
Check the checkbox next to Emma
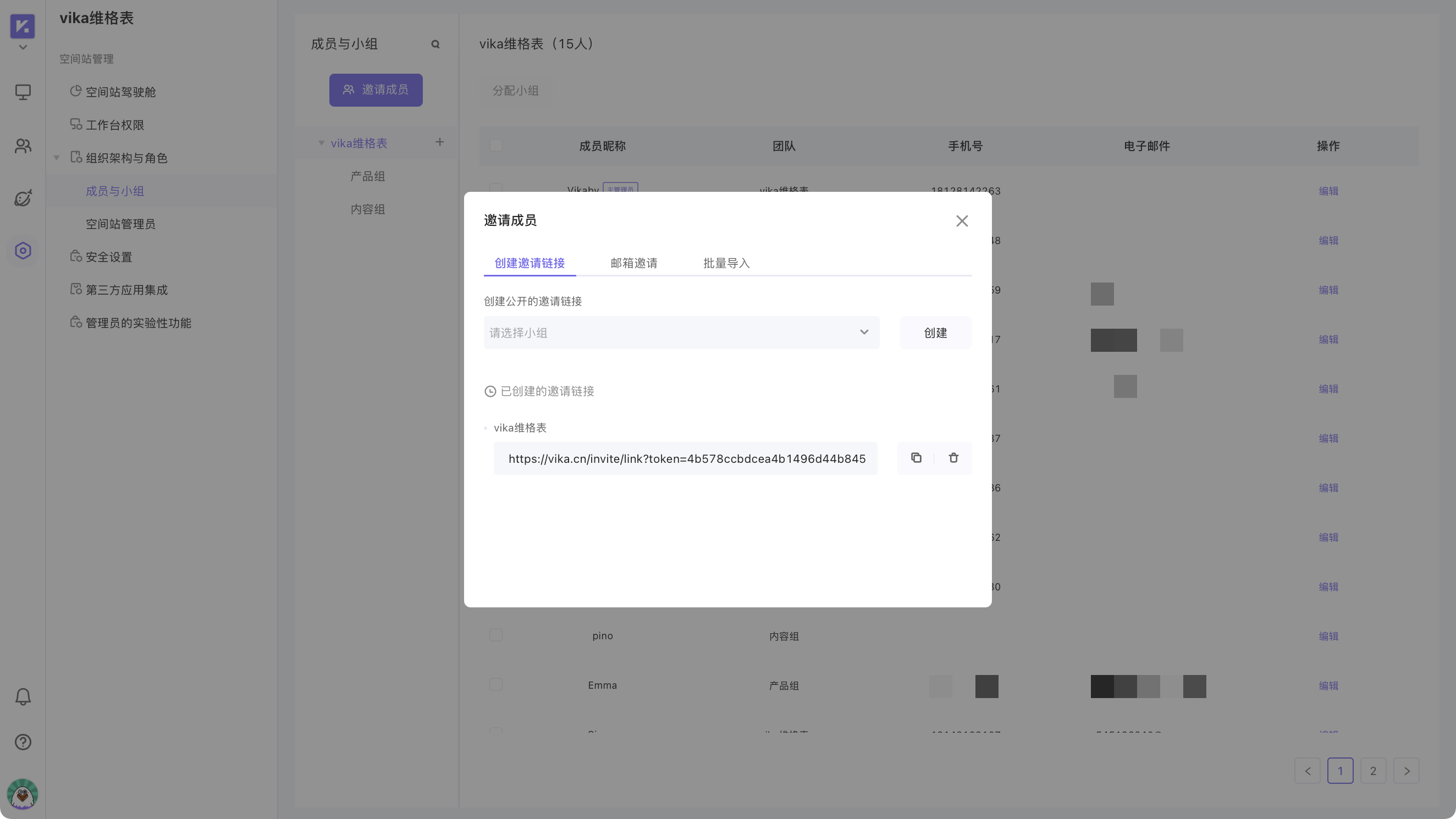pos(496,684)
